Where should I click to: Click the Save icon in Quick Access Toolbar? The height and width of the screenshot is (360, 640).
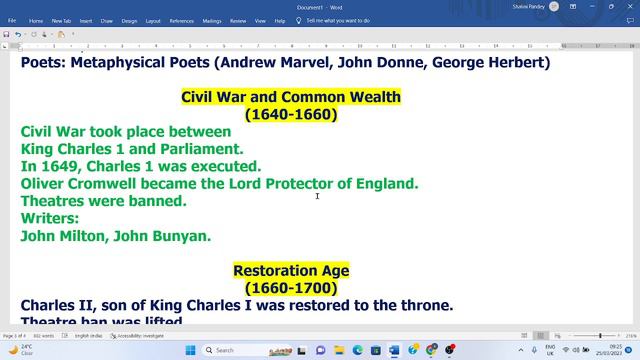point(6,35)
